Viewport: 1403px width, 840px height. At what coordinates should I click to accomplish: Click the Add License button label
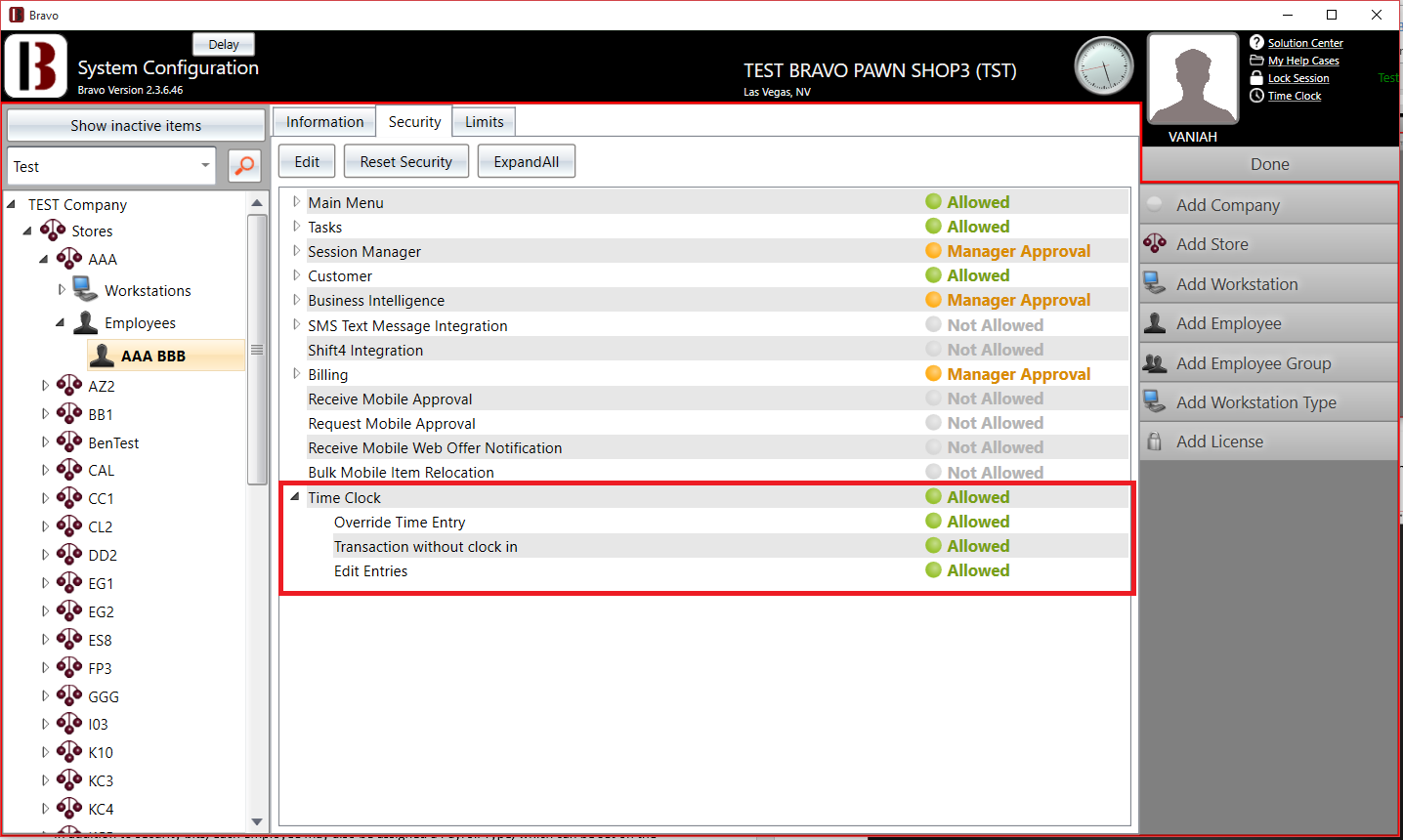point(1219,441)
